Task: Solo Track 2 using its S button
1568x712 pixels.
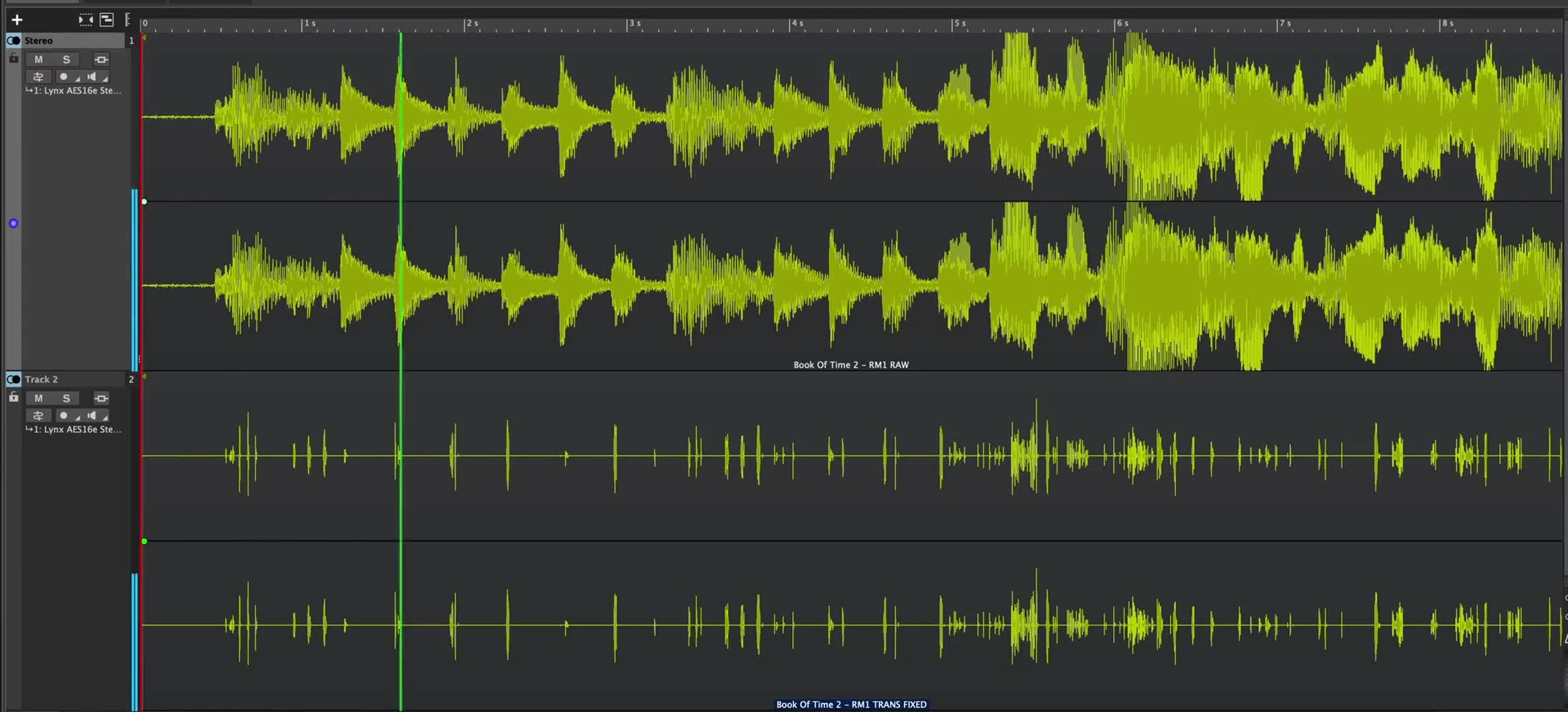Action: pyautogui.click(x=66, y=398)
